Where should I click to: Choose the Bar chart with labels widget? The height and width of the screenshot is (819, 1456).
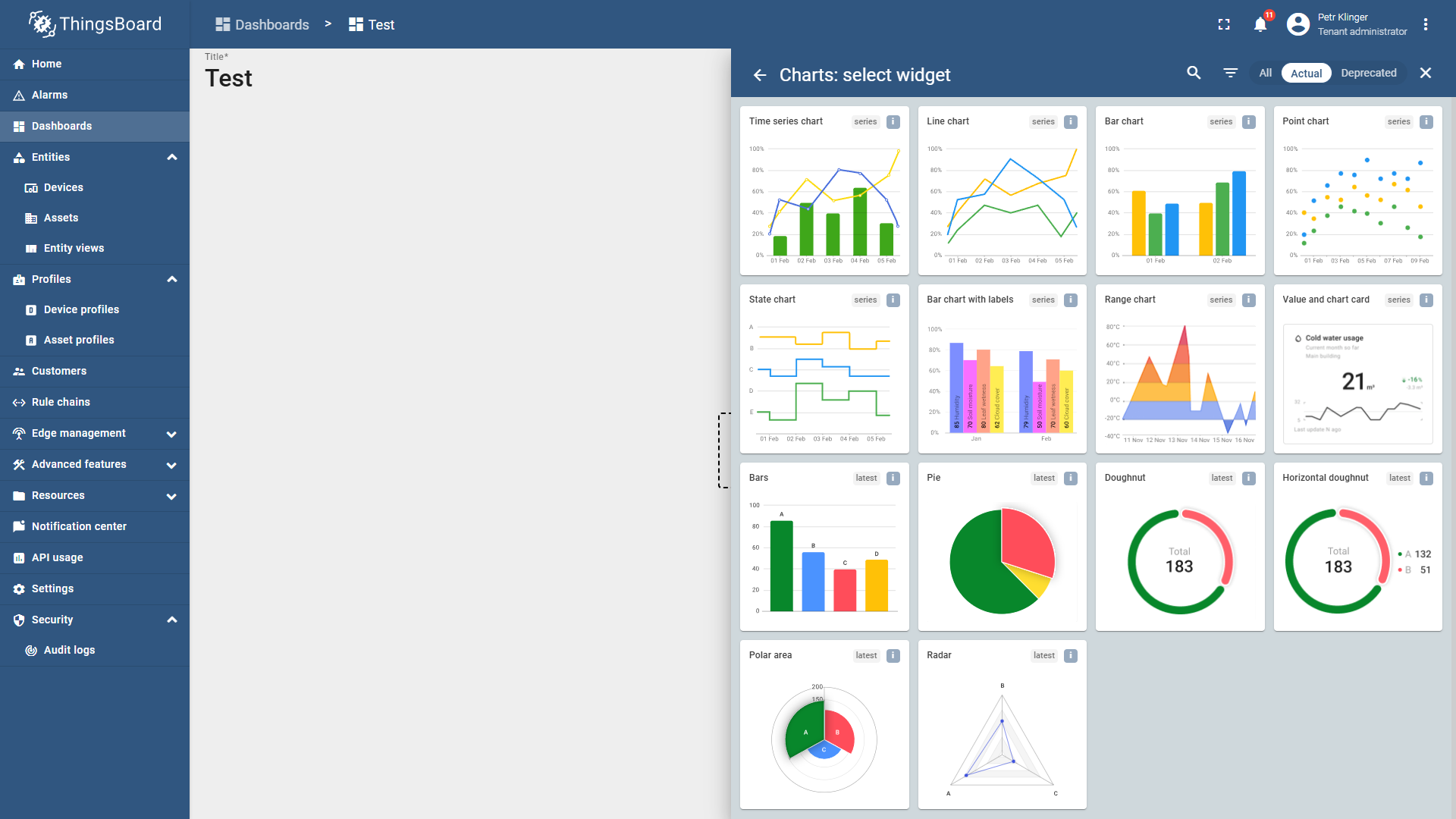1002,369
